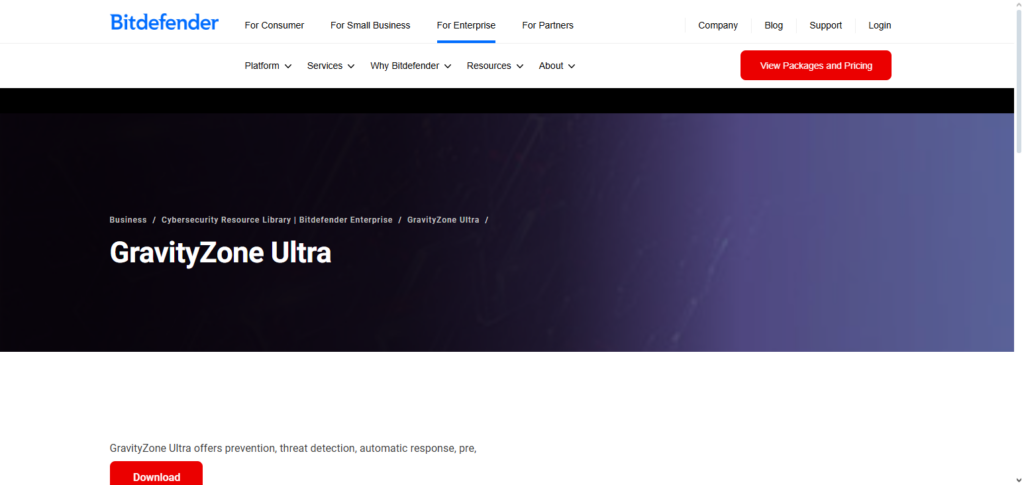Follow the Business breadcrumb link

coord(128,220)
